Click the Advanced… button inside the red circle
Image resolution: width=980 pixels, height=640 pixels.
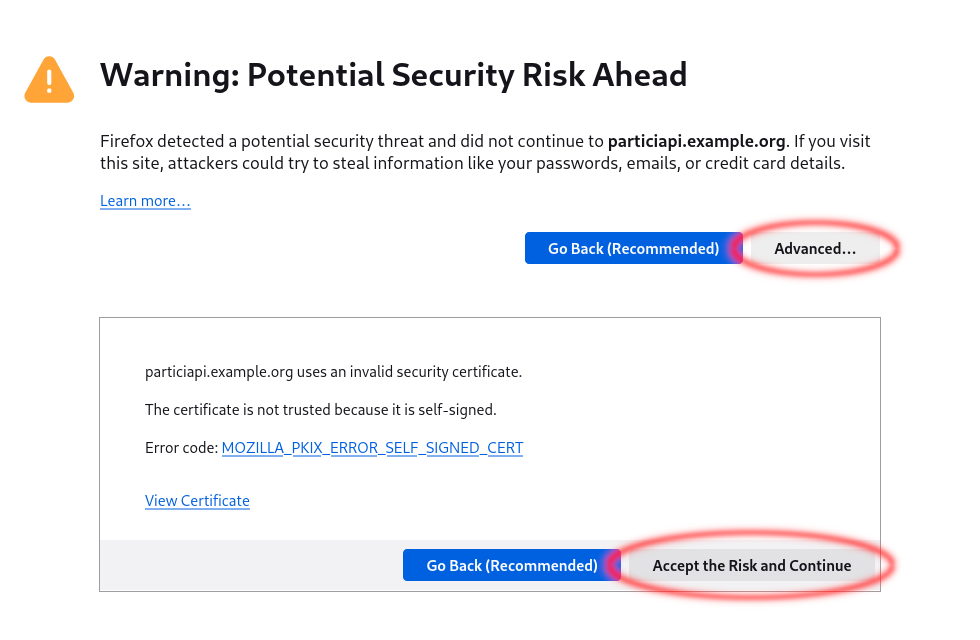point(814,248)
